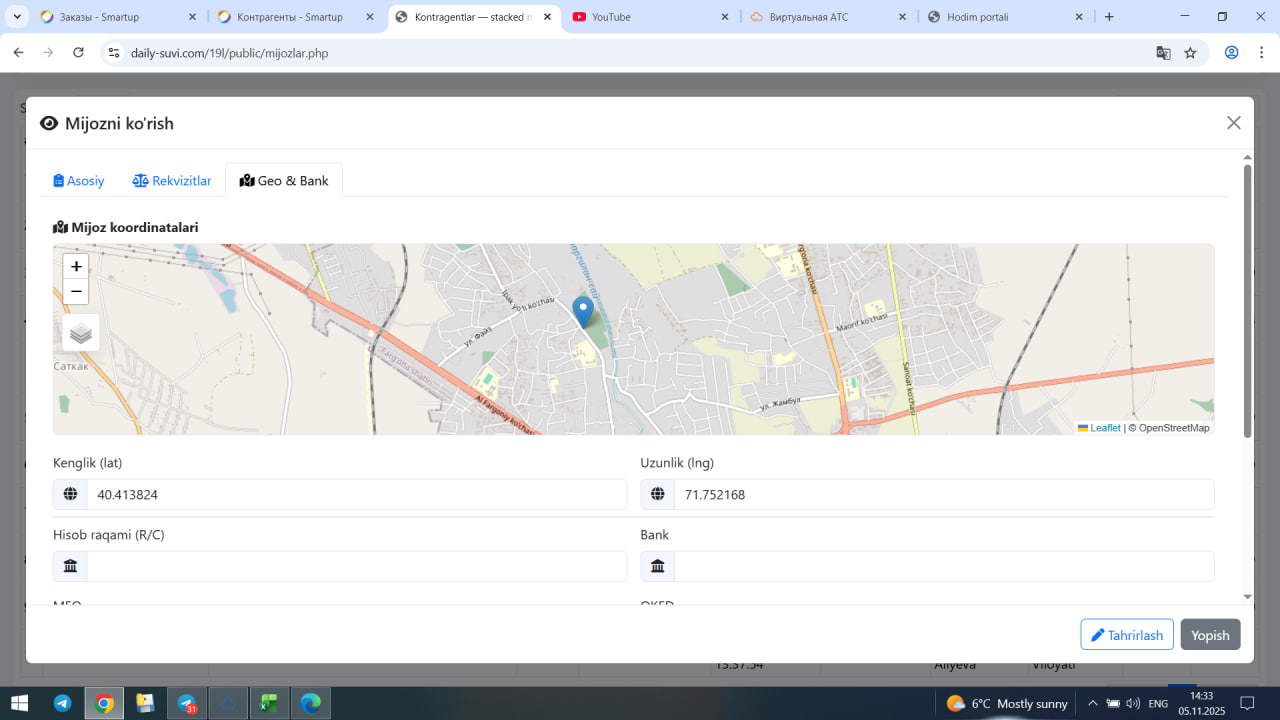Go back in the browser
Viewport: 1280px width, 720px height.
(18, 53)
